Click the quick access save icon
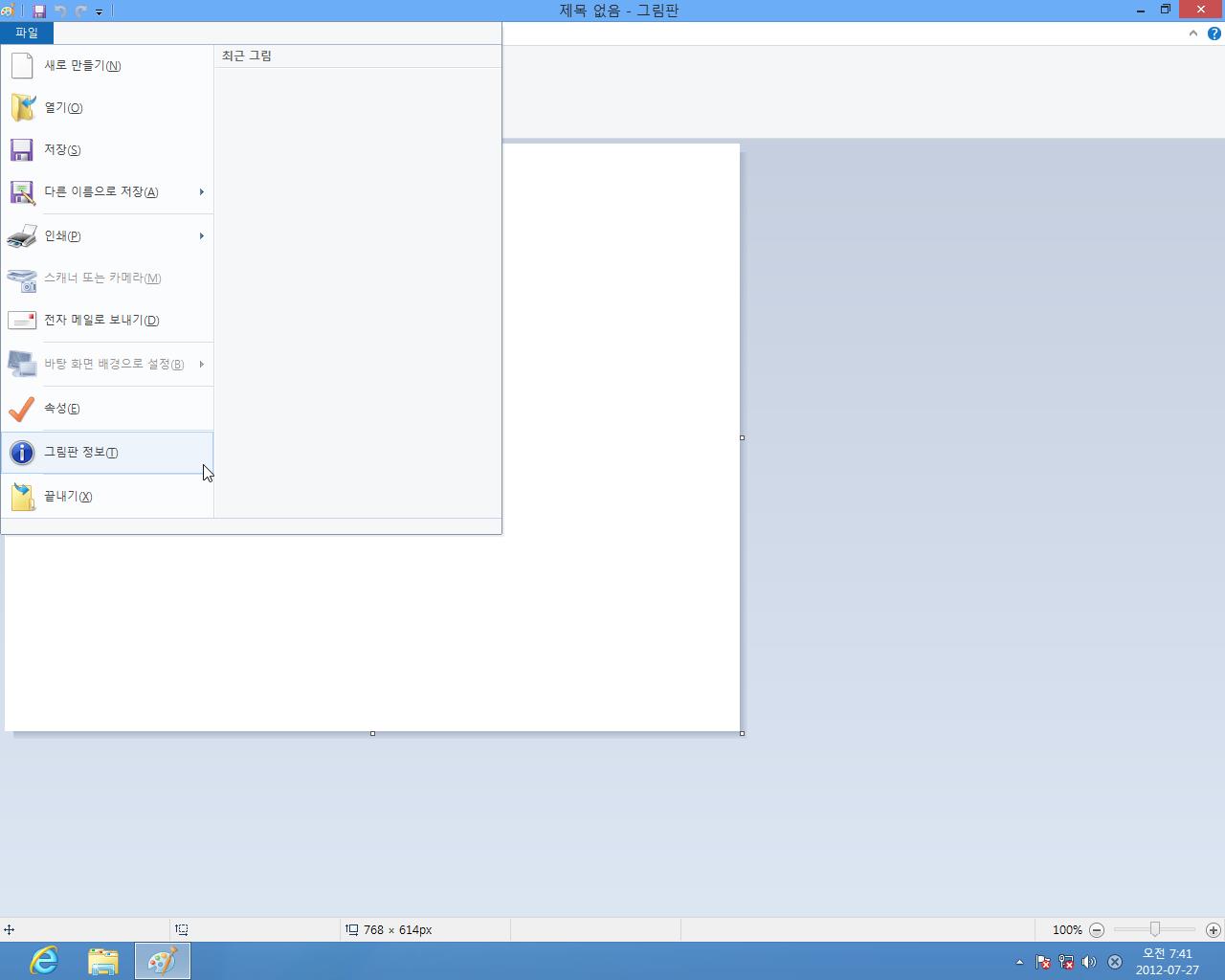 (39, 11)
